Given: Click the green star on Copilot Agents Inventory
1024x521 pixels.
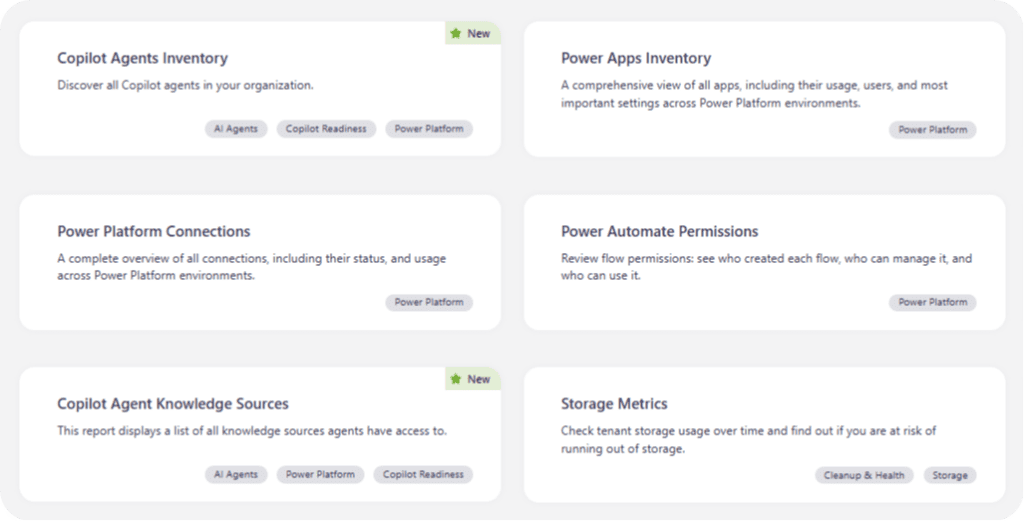Looking at the screenshot, I should (x=456, y=33).
